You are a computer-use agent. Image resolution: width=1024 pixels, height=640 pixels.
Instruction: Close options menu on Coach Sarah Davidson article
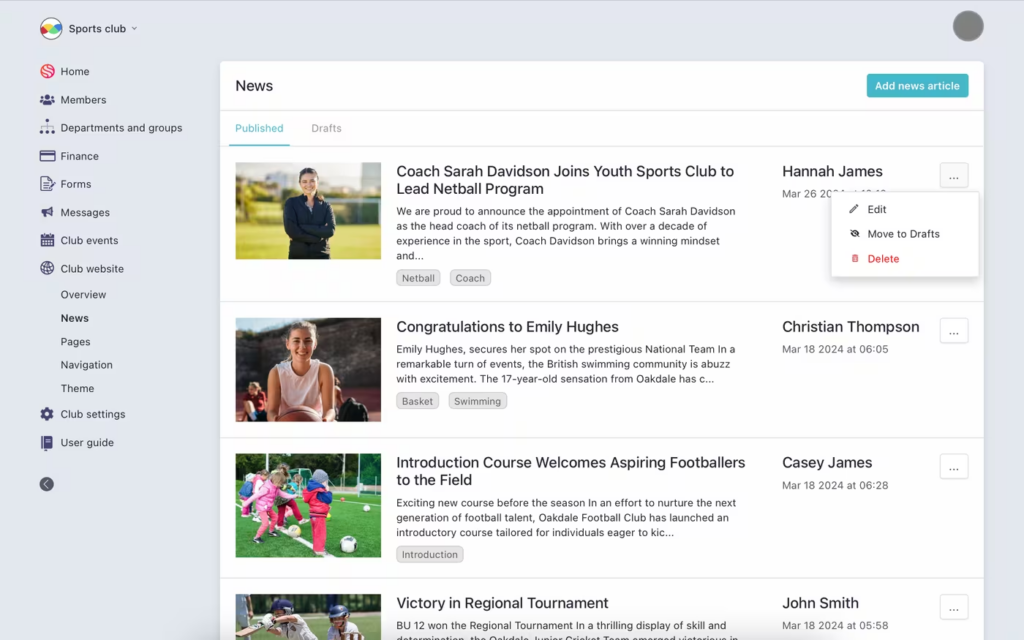click(x=953, y=176)
